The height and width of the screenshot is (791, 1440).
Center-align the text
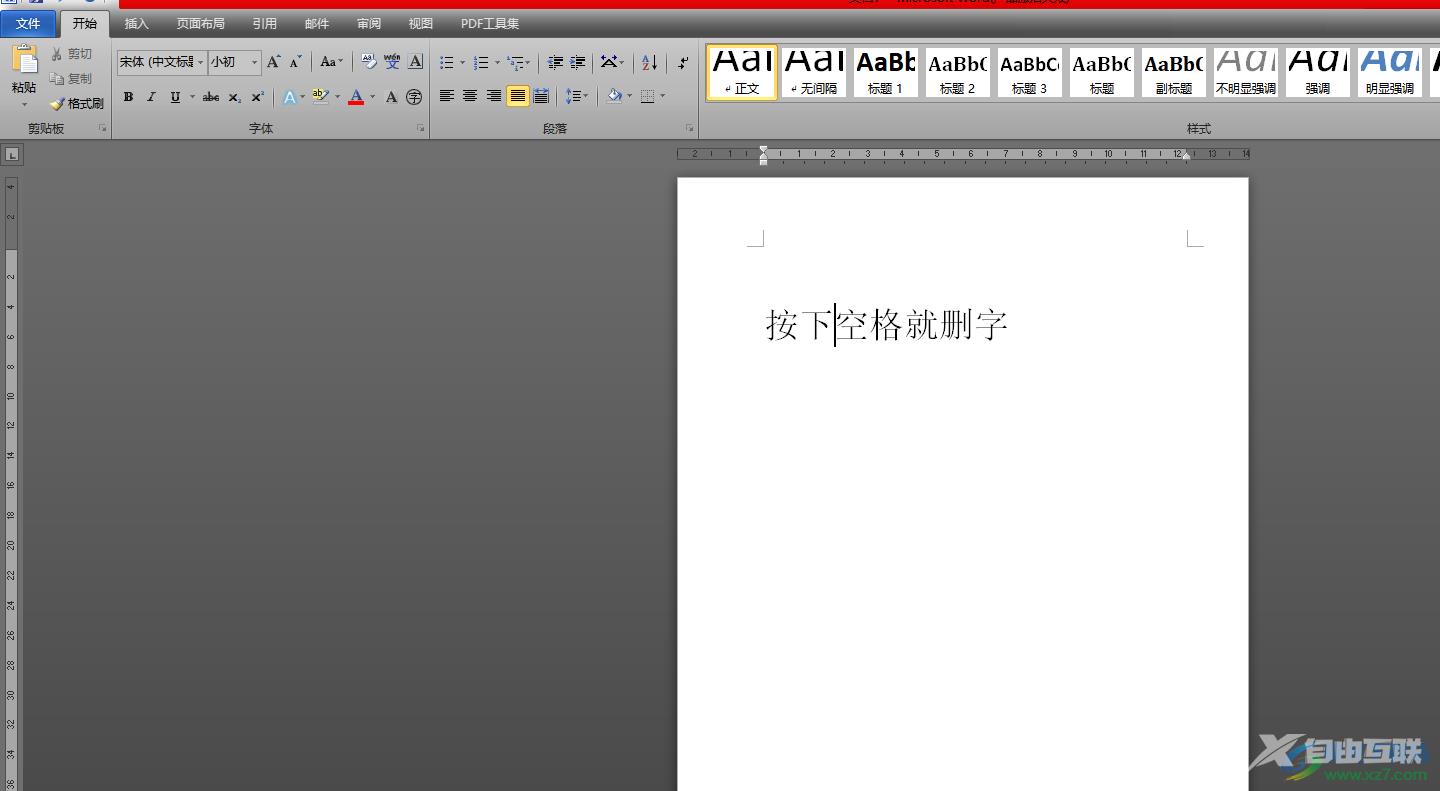coord(470,96)
